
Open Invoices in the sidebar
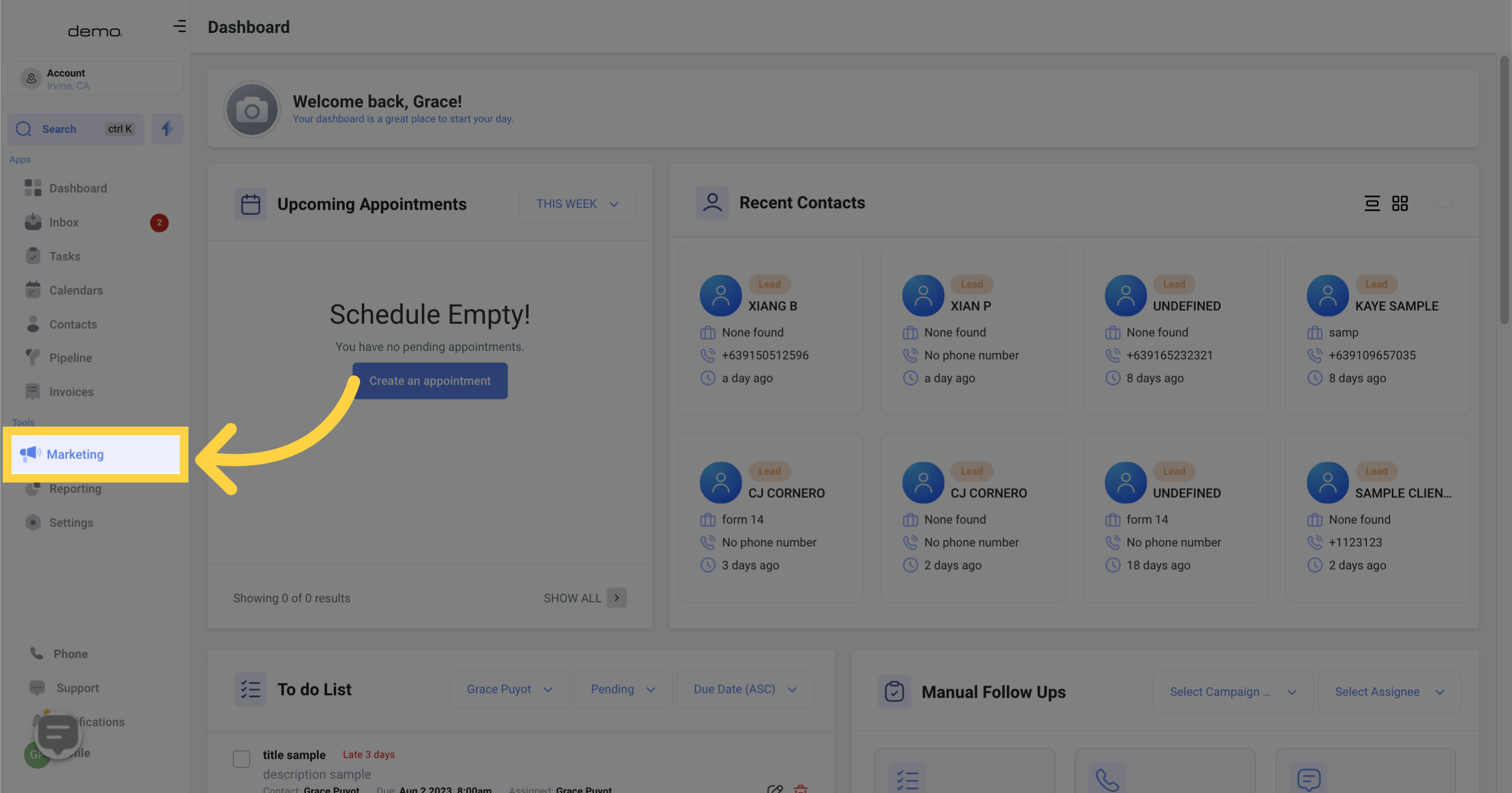[71, 392]
